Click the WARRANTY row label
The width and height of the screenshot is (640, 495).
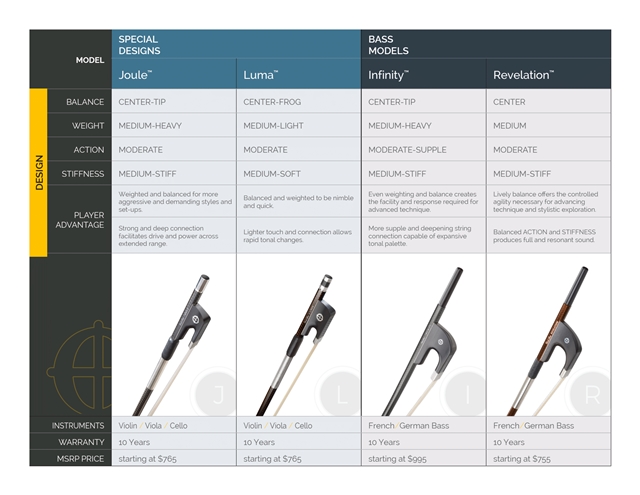(x=81, y=442)
